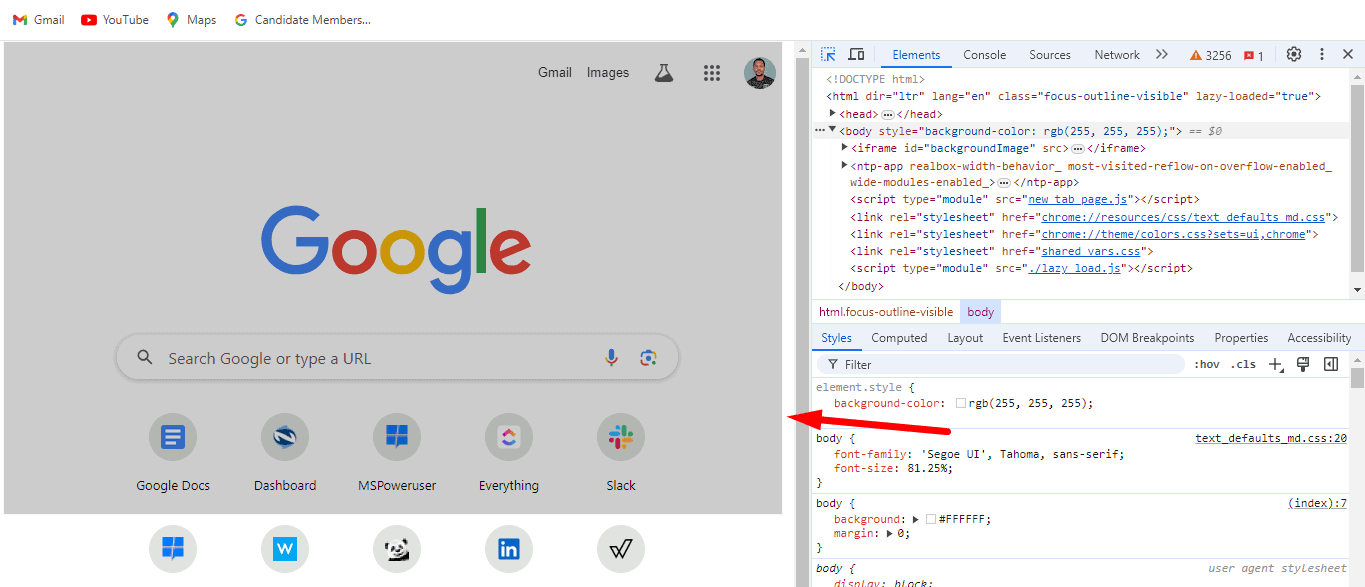Switch to Elements tab
This screenshot has width=1365, height=587.
916,55
